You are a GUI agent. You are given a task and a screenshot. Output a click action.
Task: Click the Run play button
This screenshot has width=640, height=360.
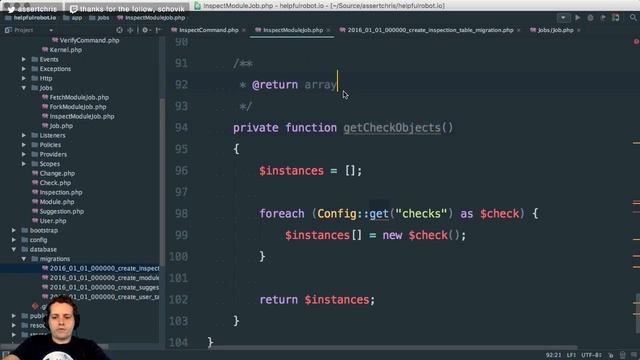coord(578,18)
